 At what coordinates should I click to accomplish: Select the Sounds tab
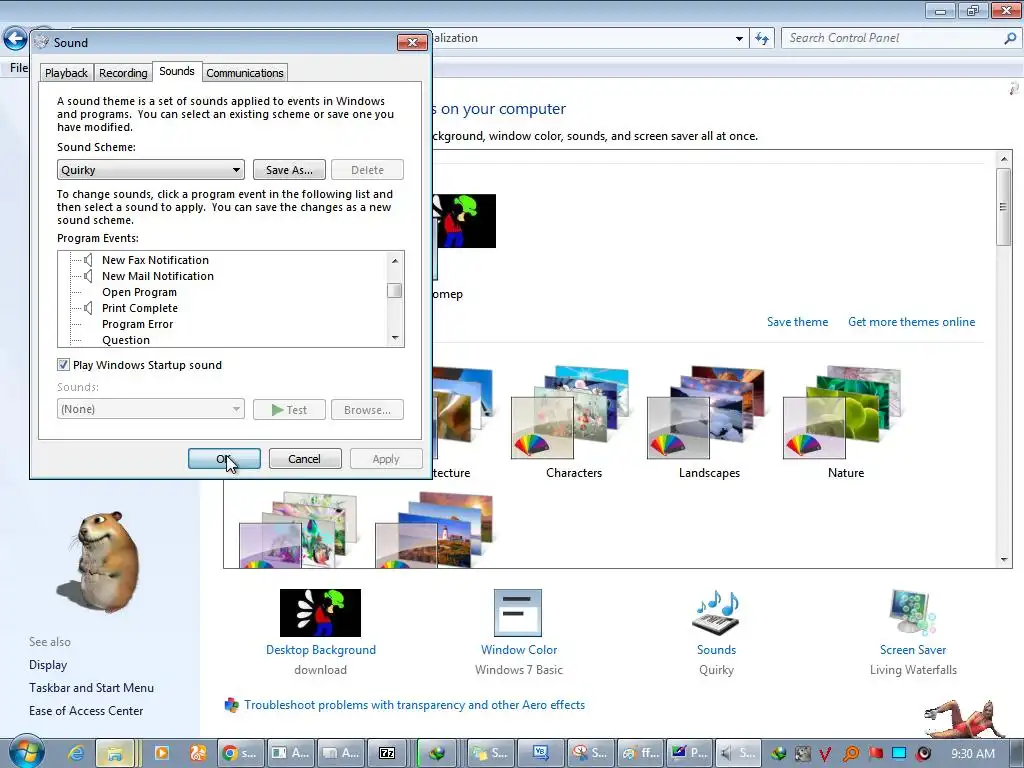pos(177,71)
